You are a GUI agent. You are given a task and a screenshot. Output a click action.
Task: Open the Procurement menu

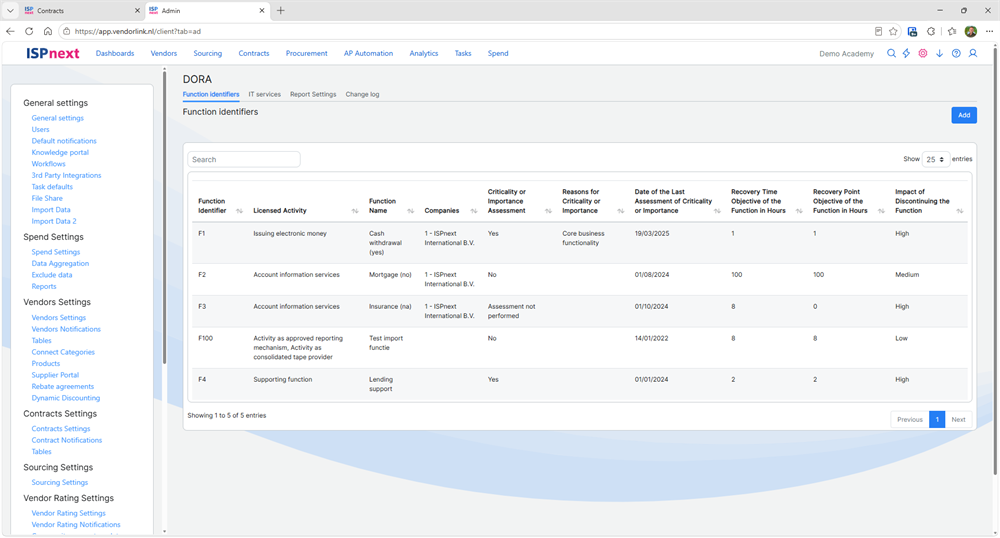click(307, 54)
